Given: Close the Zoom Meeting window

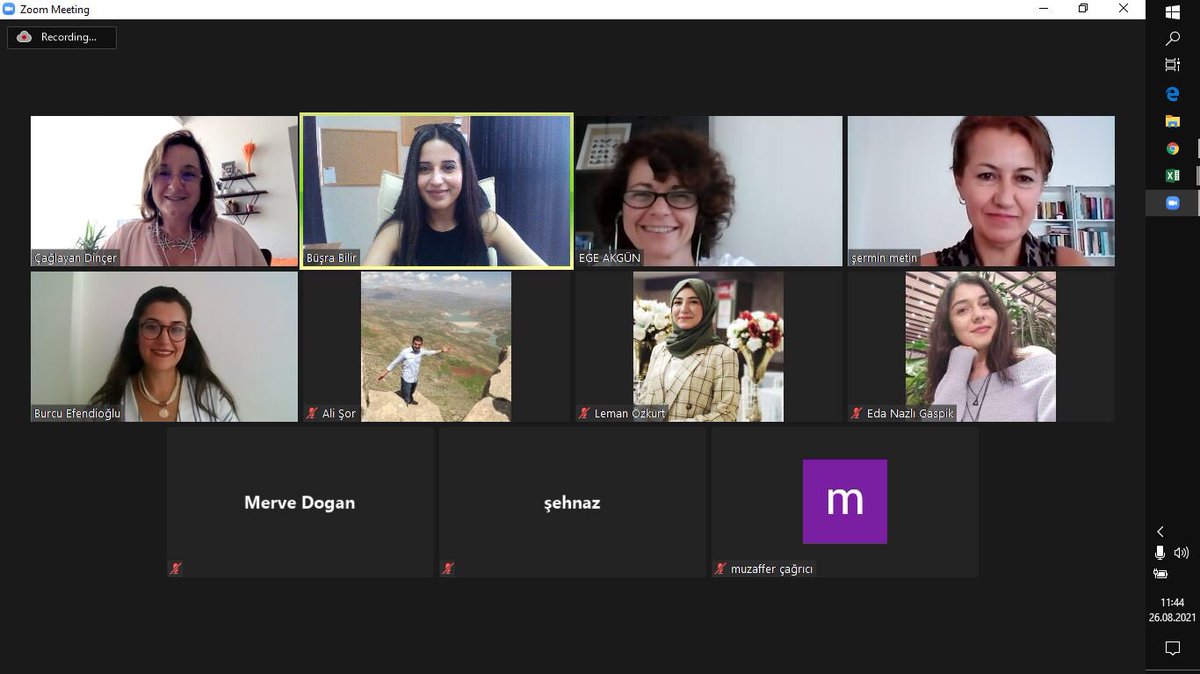Looking at the screenshot, I should (x=1125, y=9).
